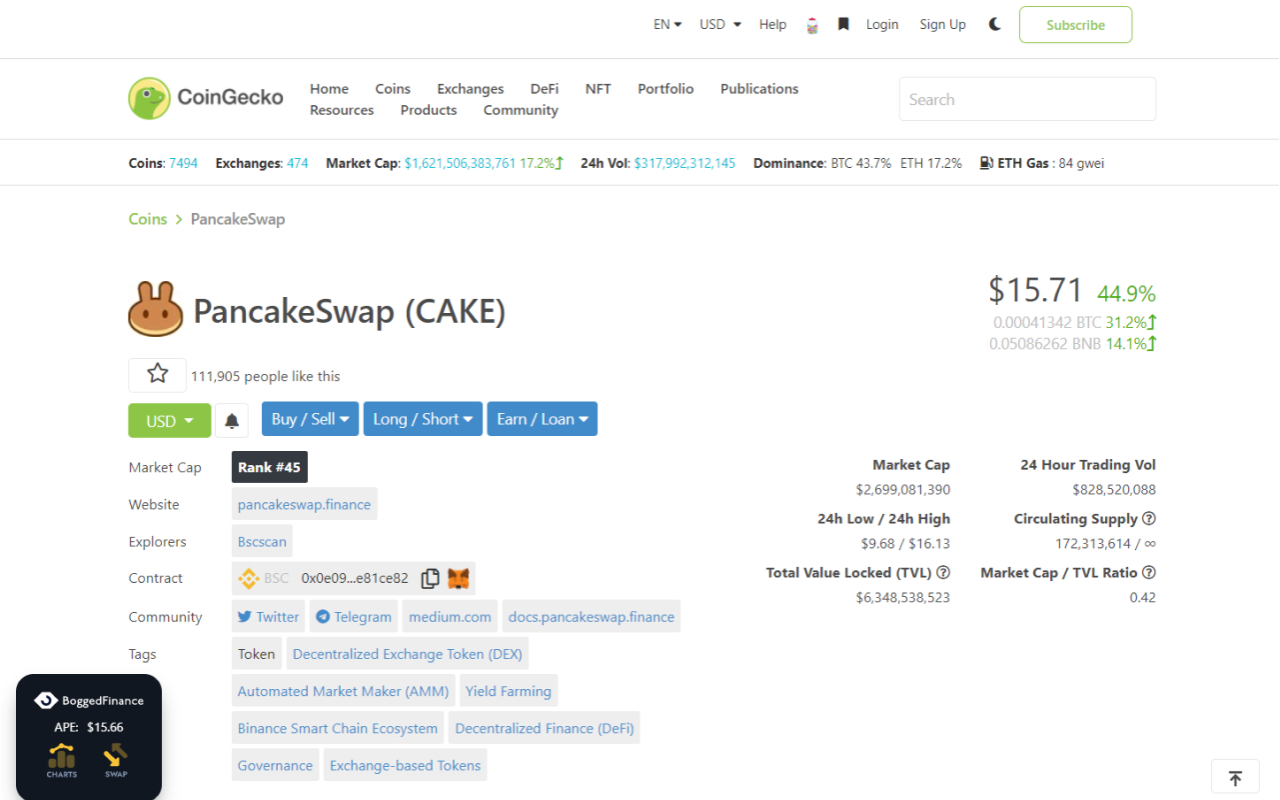Open the green USD price dropdown
The width and height of the screenshot is (1280, 800).
pos(169,421)
